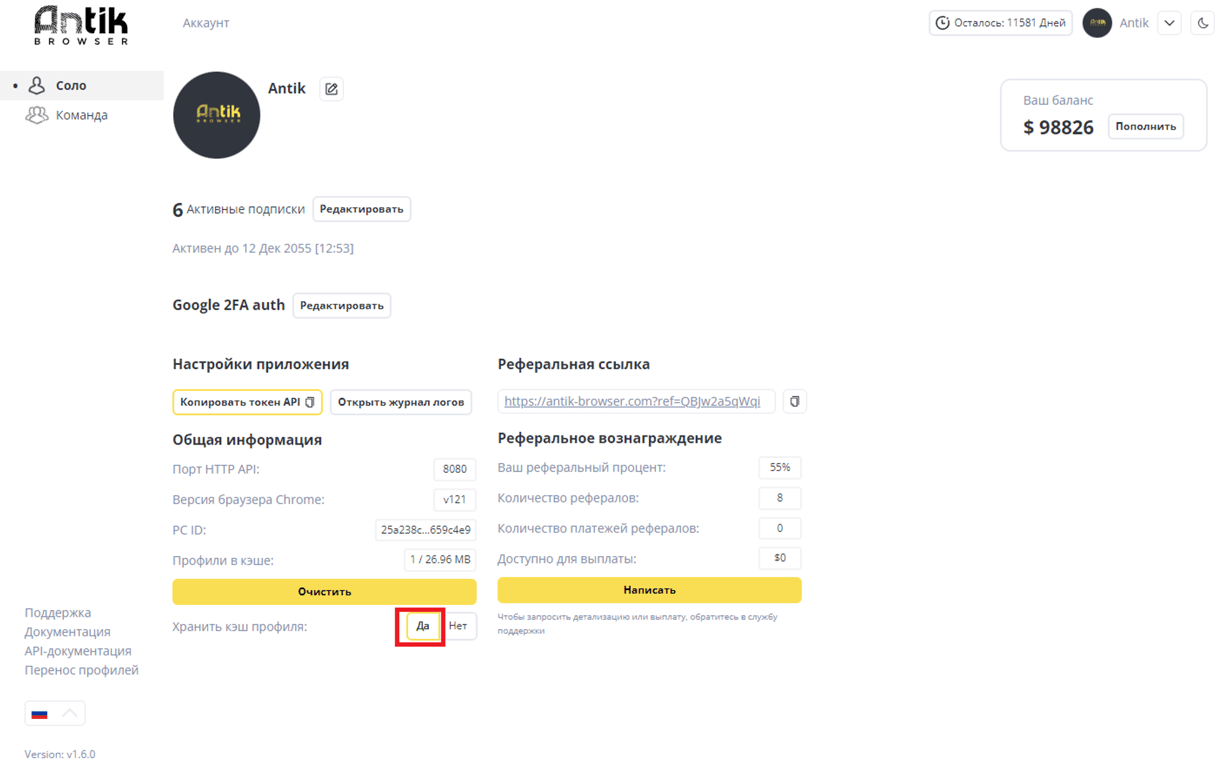The image size is (1224, 768).
Task: Open the Поддержка link
Action: tap(58, 612)
